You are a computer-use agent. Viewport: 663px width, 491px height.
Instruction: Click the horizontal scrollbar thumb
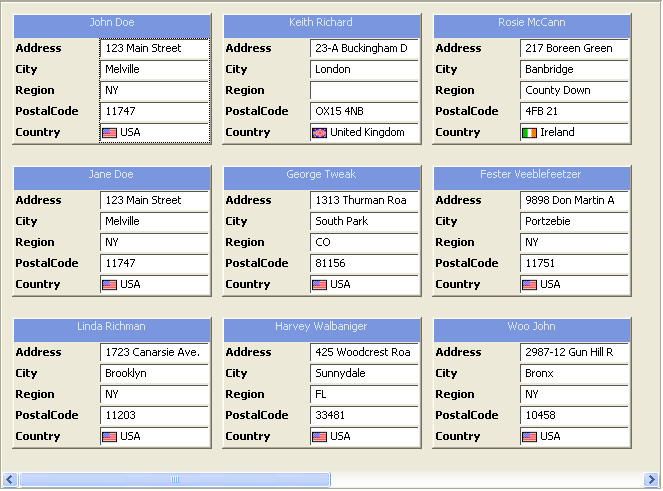(x=175, y=480)
